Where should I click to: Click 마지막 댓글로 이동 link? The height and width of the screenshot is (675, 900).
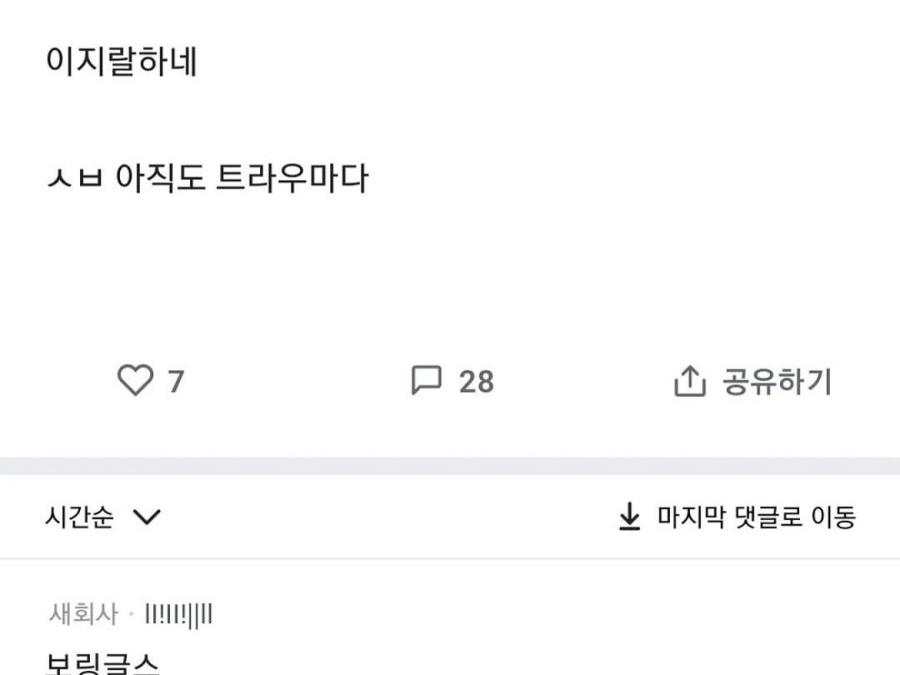[x=756, y=517]
